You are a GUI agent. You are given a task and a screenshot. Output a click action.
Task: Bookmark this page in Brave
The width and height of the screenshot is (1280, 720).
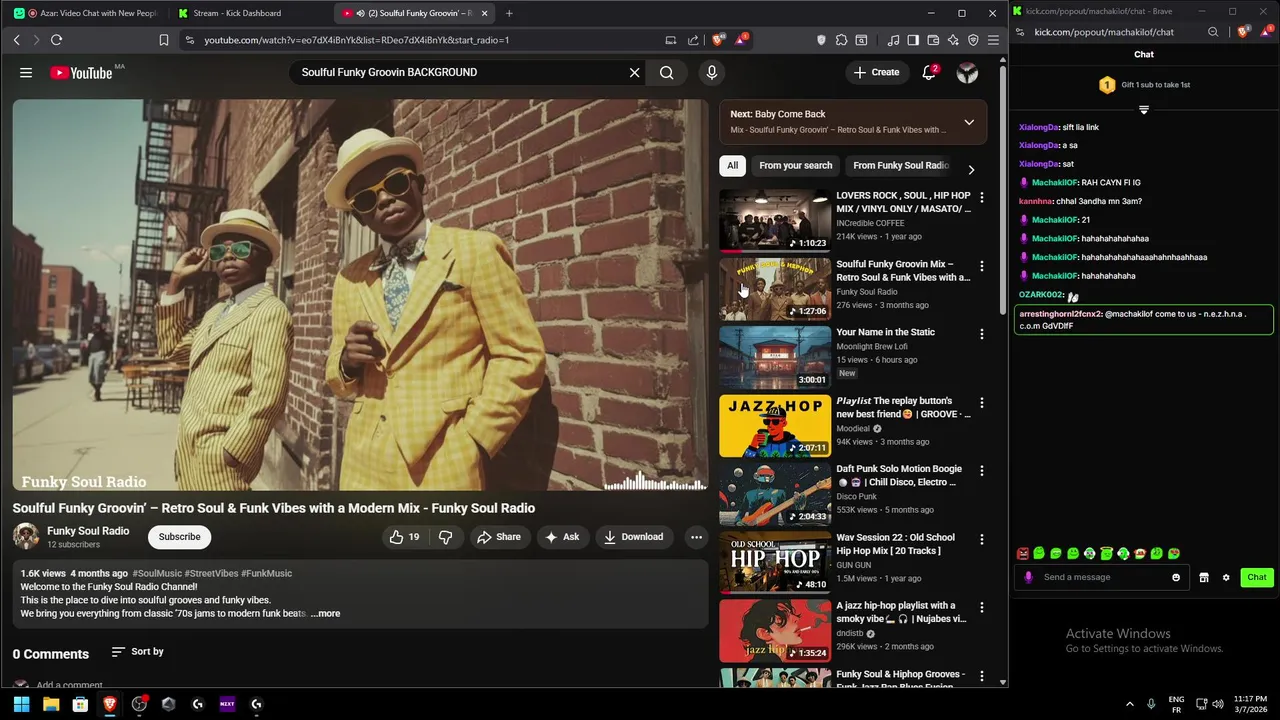pyautogui.click(x=164, y=40)
